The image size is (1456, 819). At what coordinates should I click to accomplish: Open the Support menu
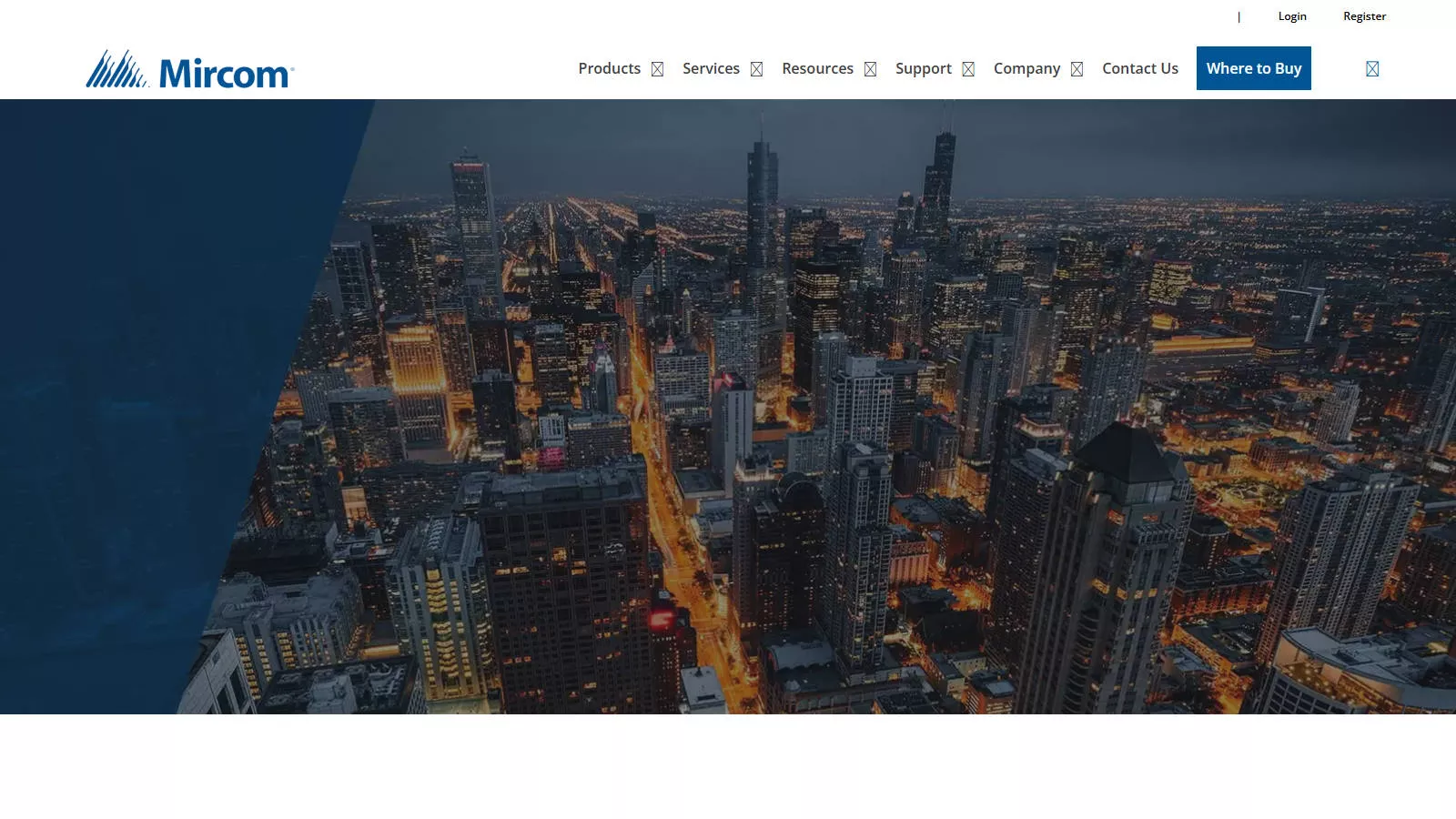pyautogui.click(x=924, y=68)
